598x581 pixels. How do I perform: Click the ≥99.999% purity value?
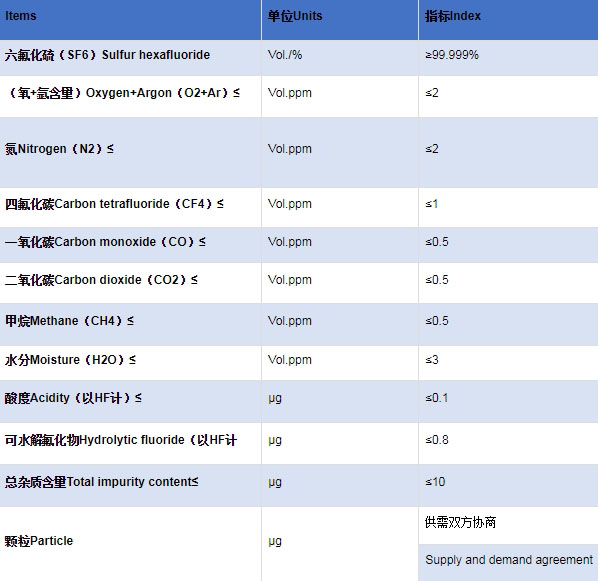452,55
